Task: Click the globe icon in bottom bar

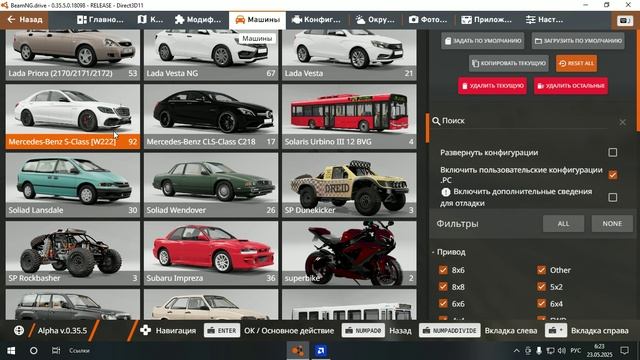Action: 19,330
